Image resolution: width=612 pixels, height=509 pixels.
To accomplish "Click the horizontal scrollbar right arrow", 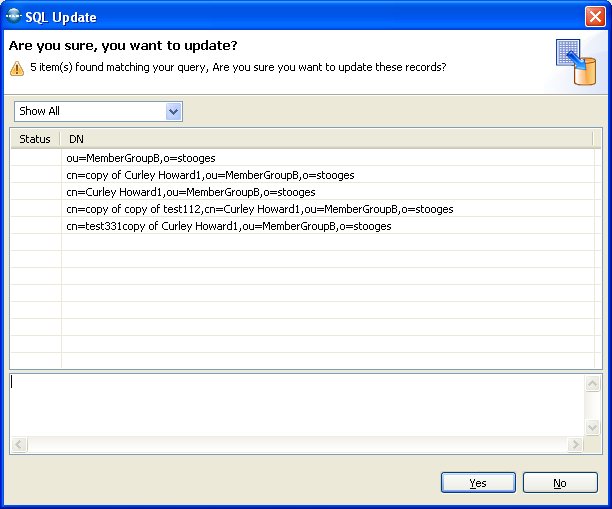I will 574,444.
